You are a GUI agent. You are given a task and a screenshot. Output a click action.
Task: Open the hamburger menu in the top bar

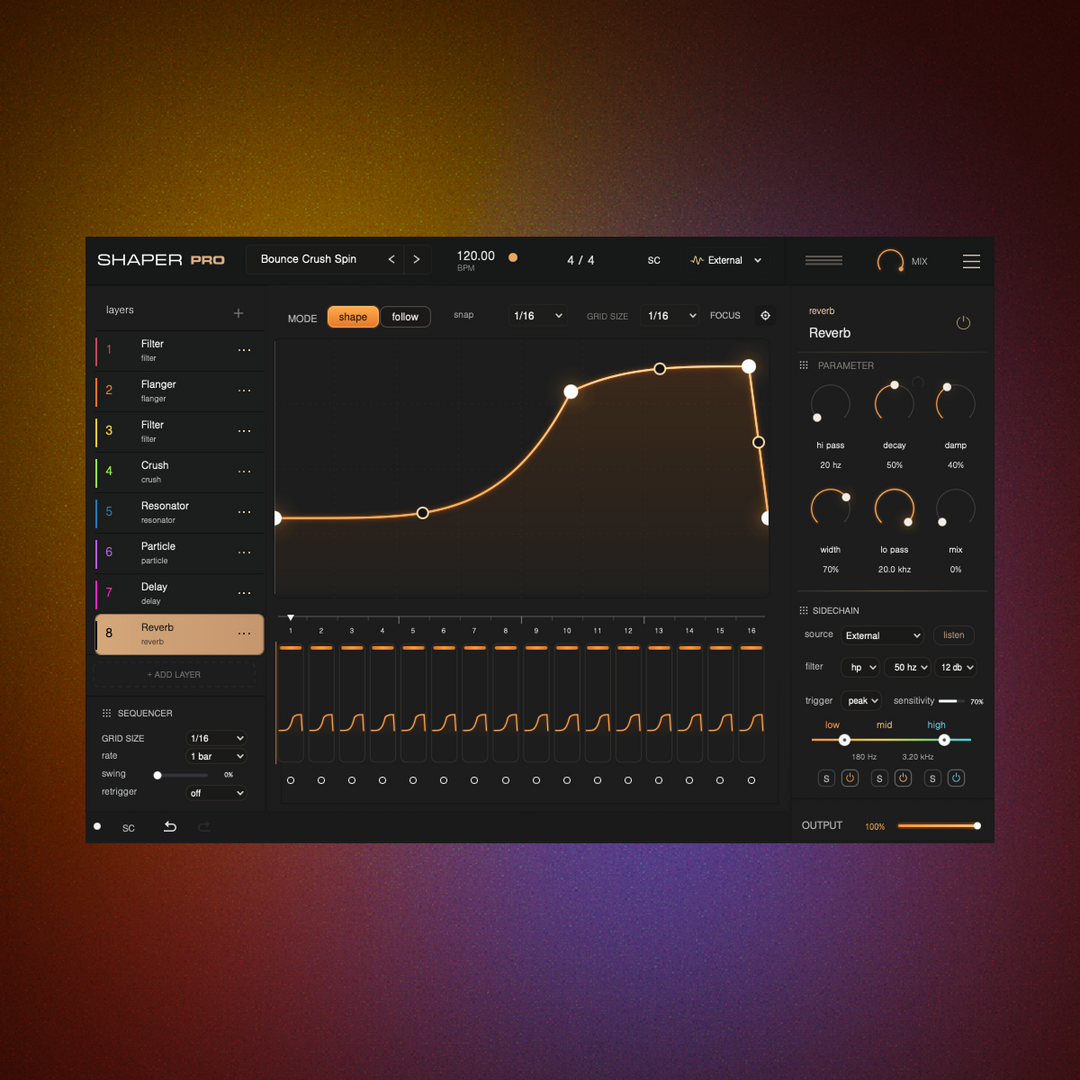click(x=971, y=261)
